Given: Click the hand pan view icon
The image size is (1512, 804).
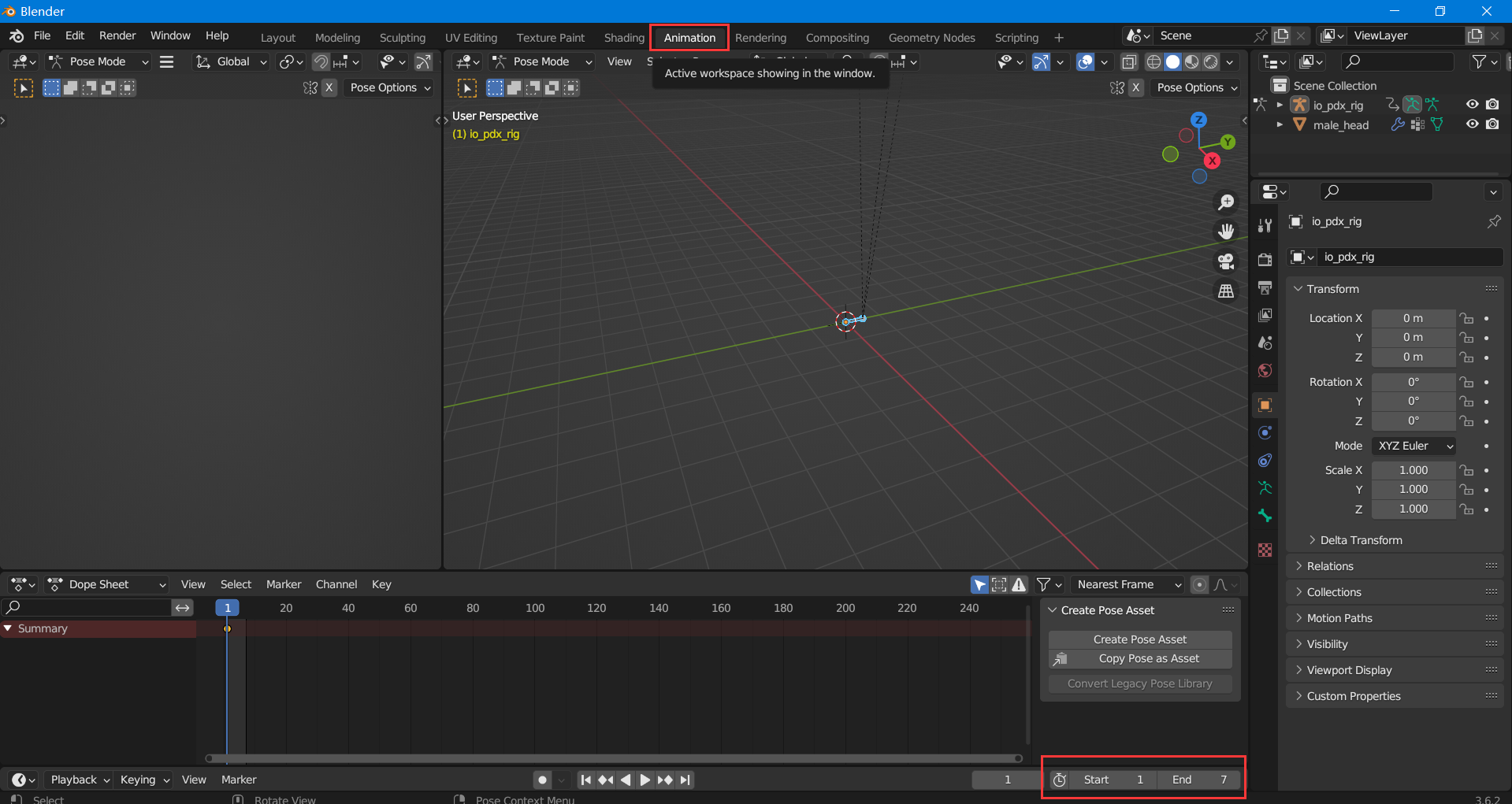Looking at the screenshot, I should (x=1226, y=232).
